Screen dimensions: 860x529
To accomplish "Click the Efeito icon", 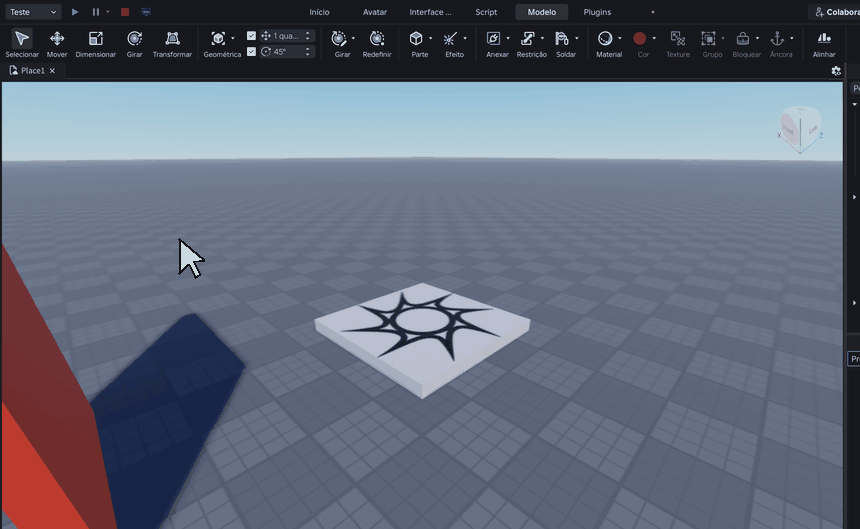I will click(x=450, y=38).
